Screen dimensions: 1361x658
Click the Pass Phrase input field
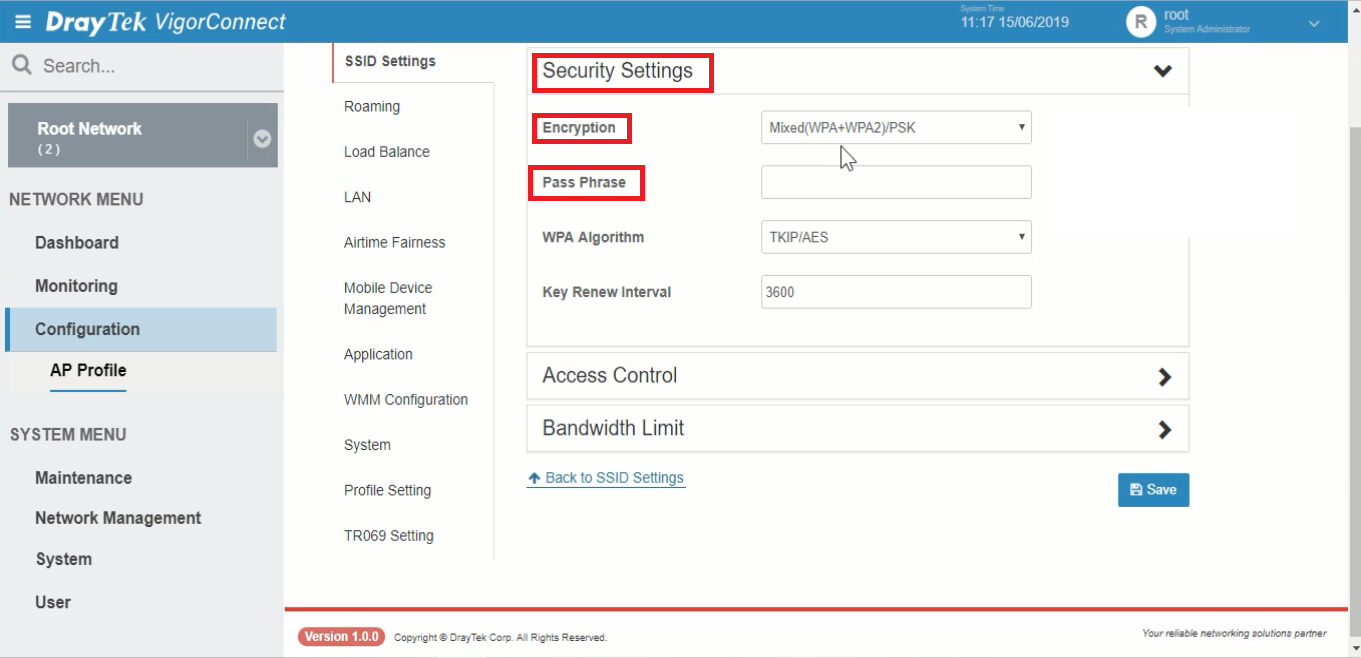(x=895, y=182)
